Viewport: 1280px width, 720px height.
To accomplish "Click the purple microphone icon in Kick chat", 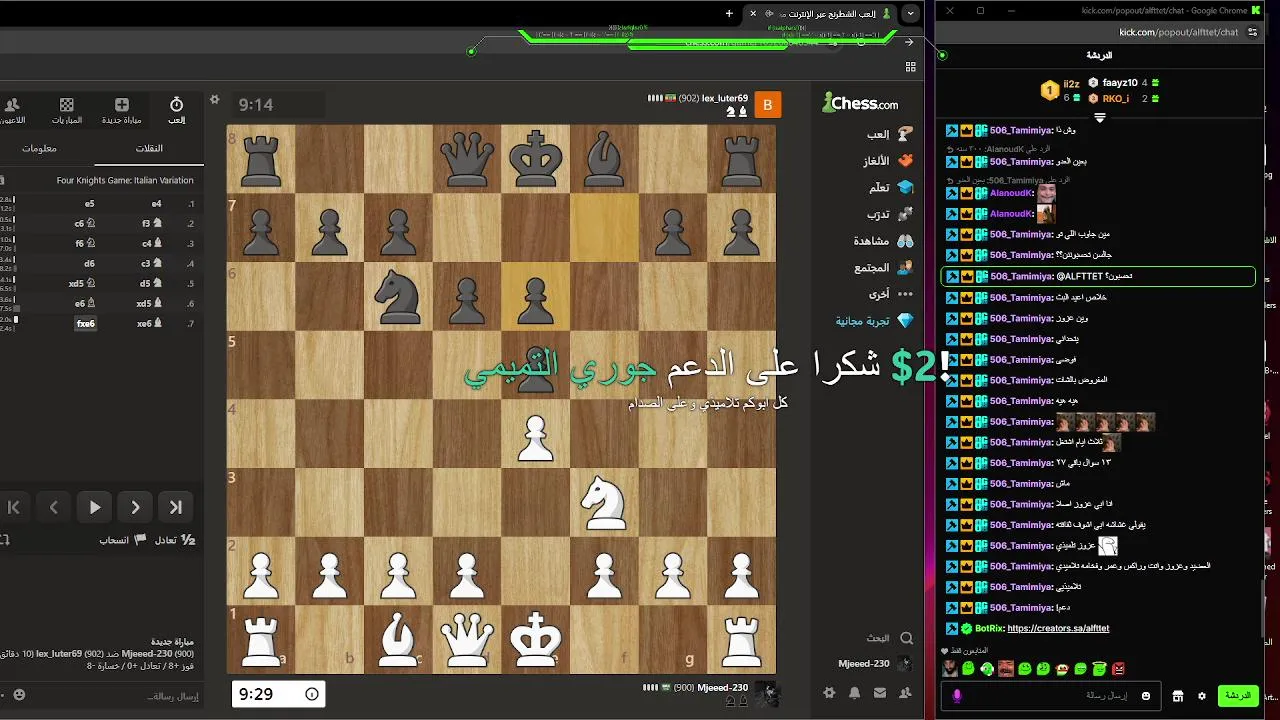I will 957,696.
